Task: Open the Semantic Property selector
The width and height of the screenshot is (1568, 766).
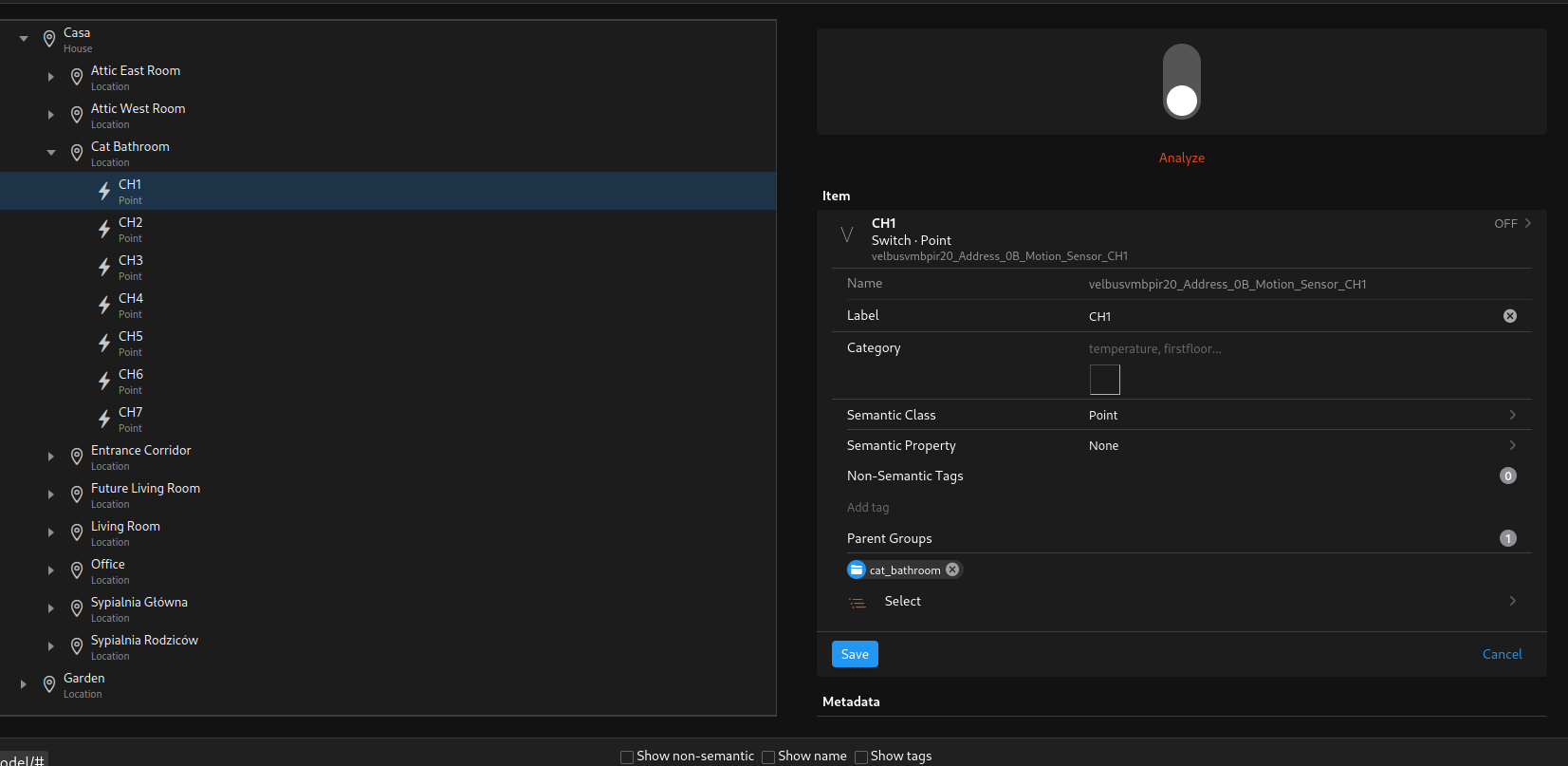Action: point(1182,445)
